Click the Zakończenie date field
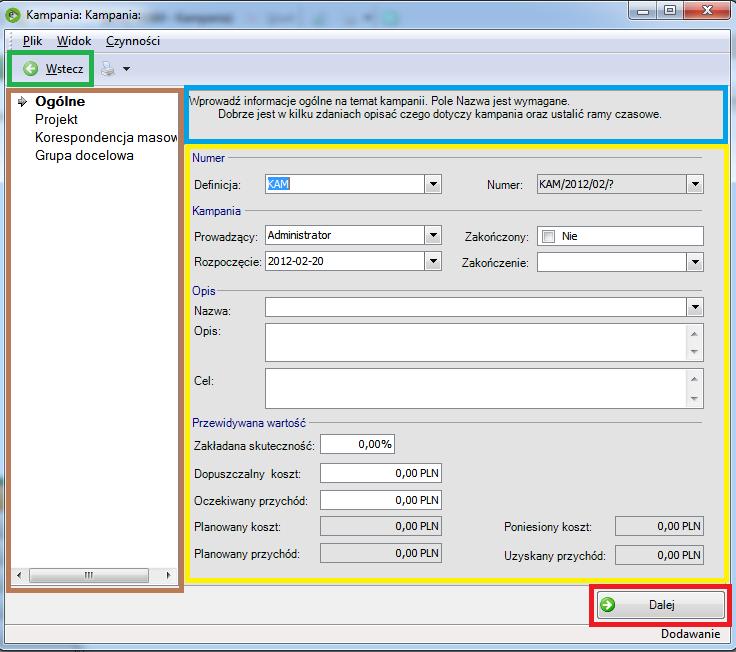 coord(612,262)
